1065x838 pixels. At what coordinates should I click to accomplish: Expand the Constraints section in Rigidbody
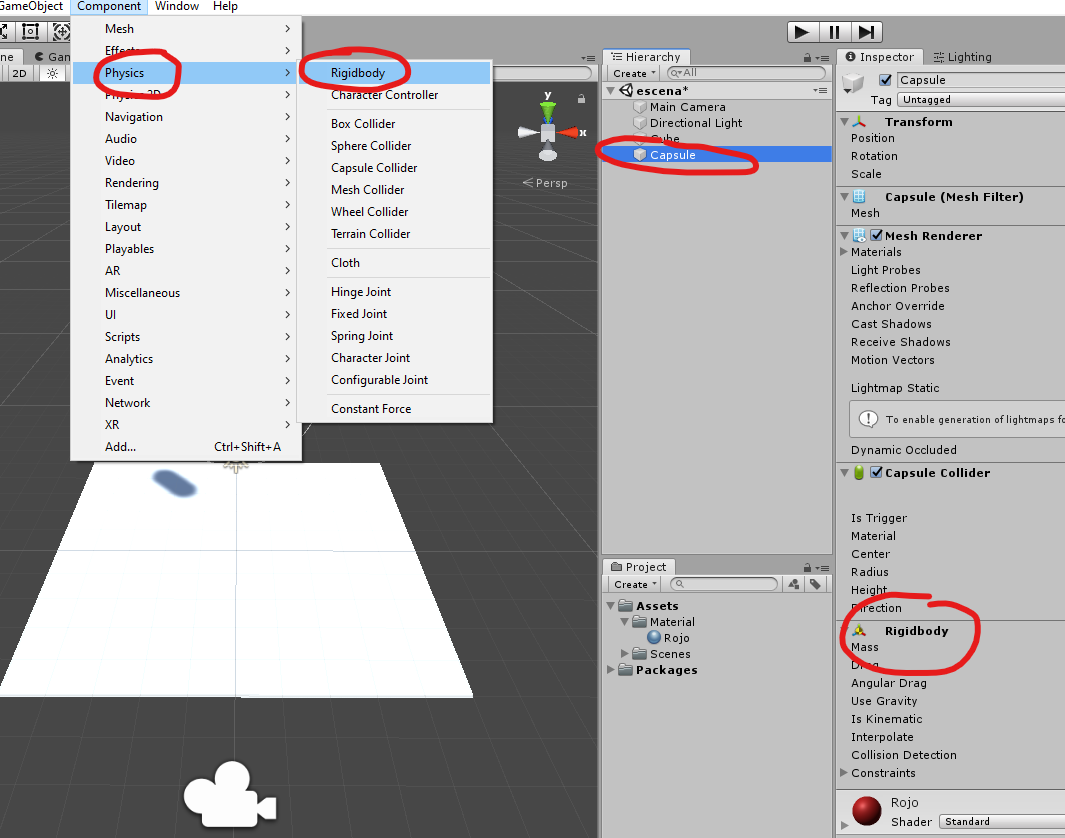point(844,773)
